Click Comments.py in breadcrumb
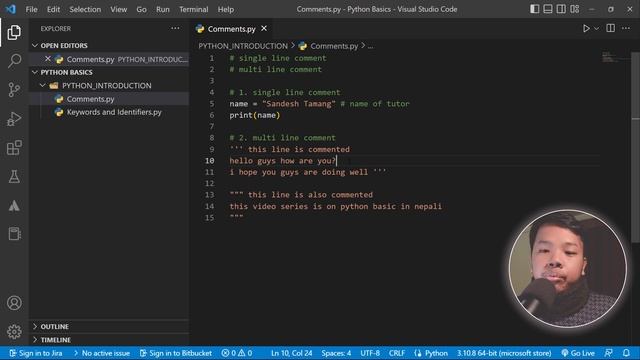 tap(333, 46)
